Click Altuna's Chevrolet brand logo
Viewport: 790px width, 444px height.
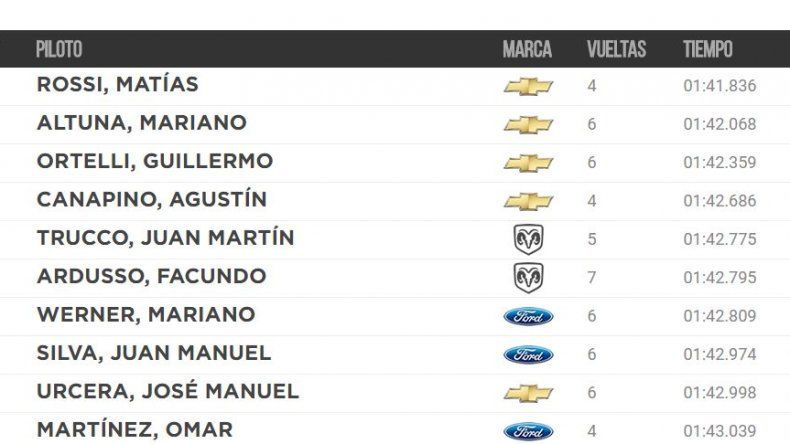528,124
